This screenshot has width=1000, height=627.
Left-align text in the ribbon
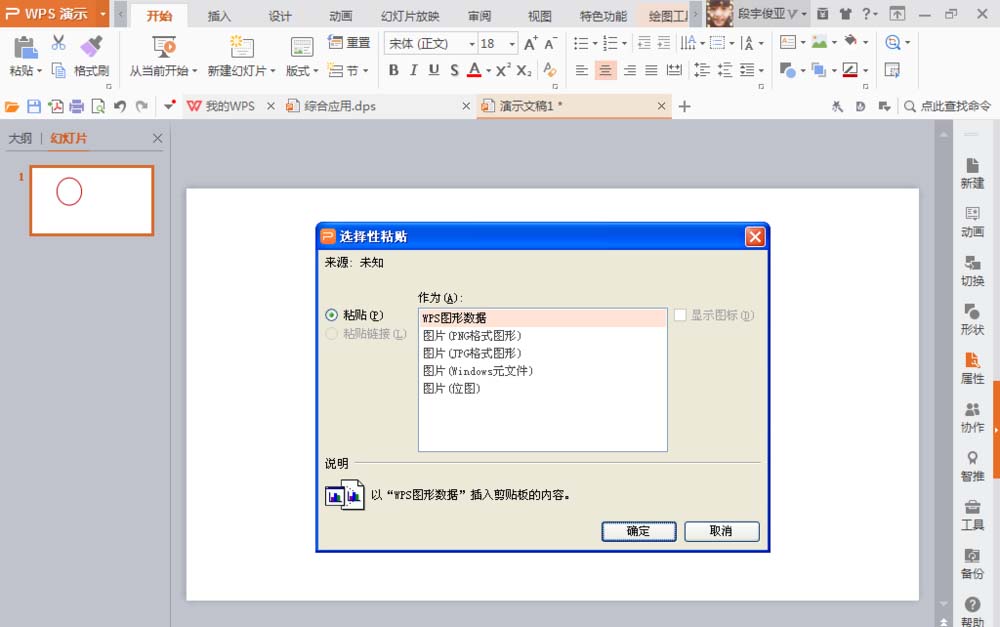pyautogui.click(x=582, y=70)
